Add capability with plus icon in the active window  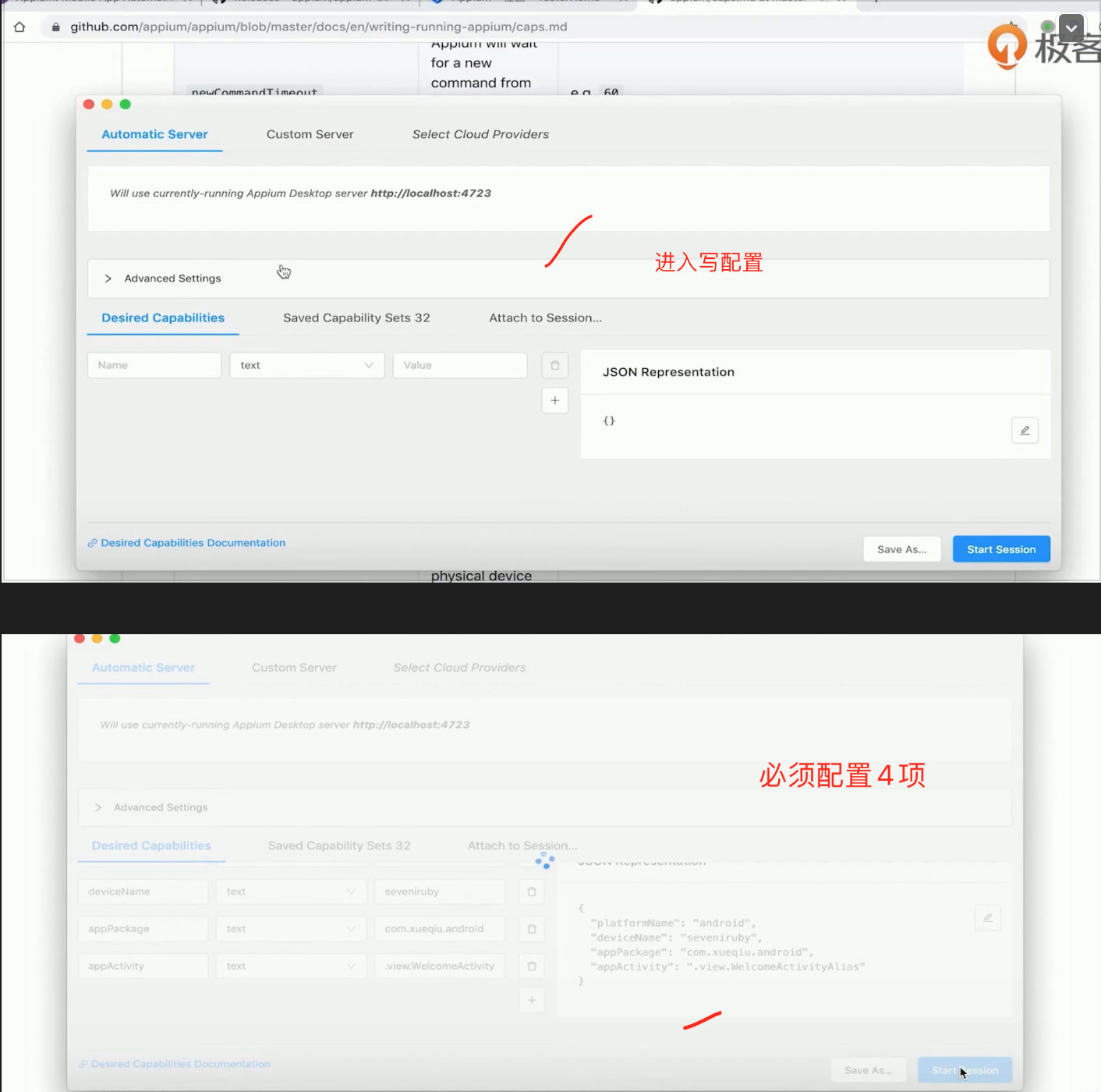[555, 400]
